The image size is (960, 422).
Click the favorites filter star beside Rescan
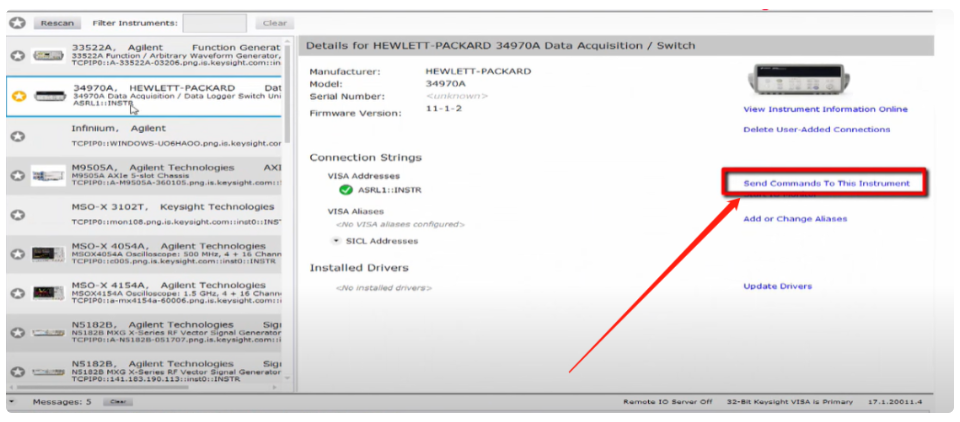18,23
